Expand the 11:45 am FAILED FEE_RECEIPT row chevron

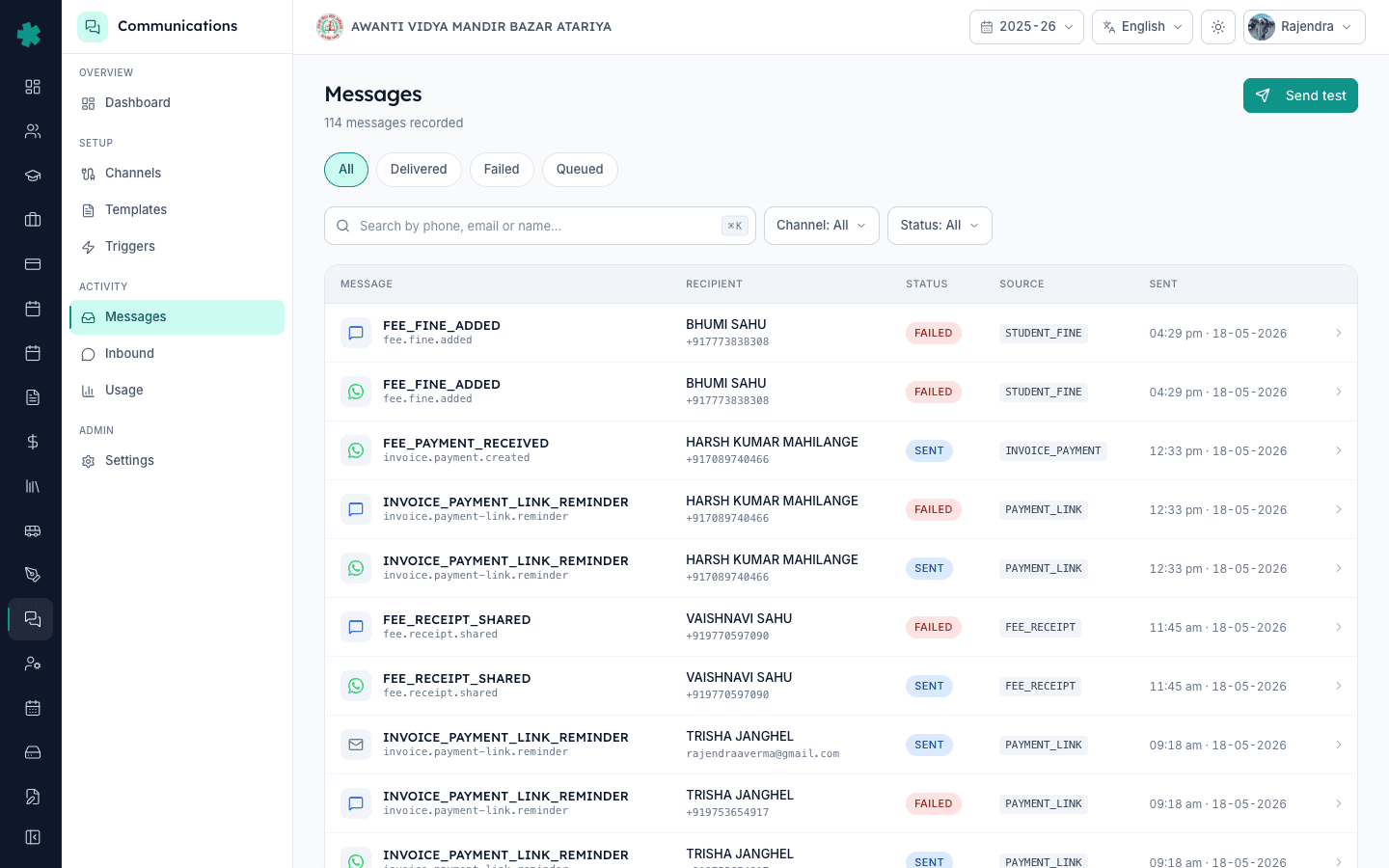point(1339,627)
